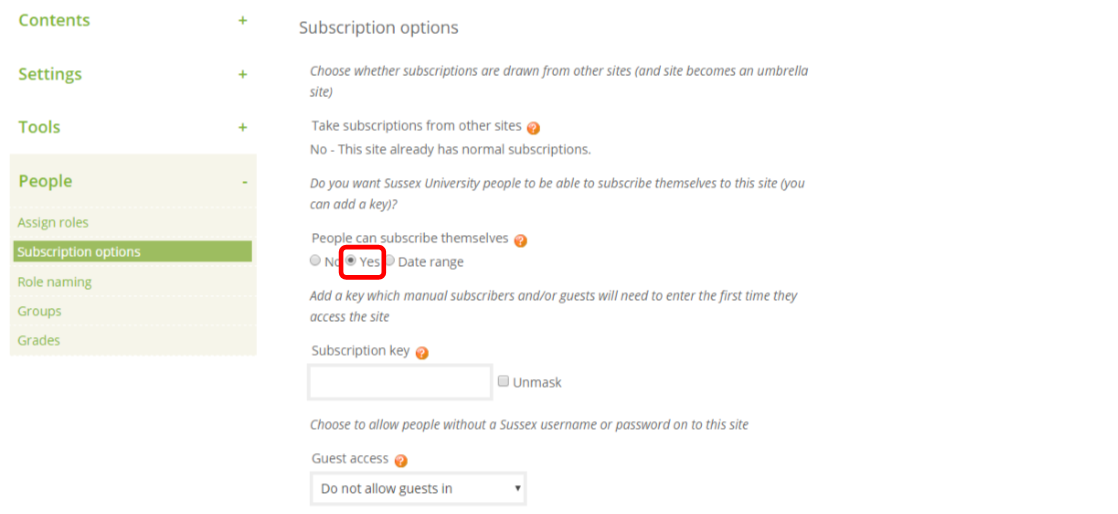Select the No radio button
Screen dimensions: 1118x514
point(315,261)
